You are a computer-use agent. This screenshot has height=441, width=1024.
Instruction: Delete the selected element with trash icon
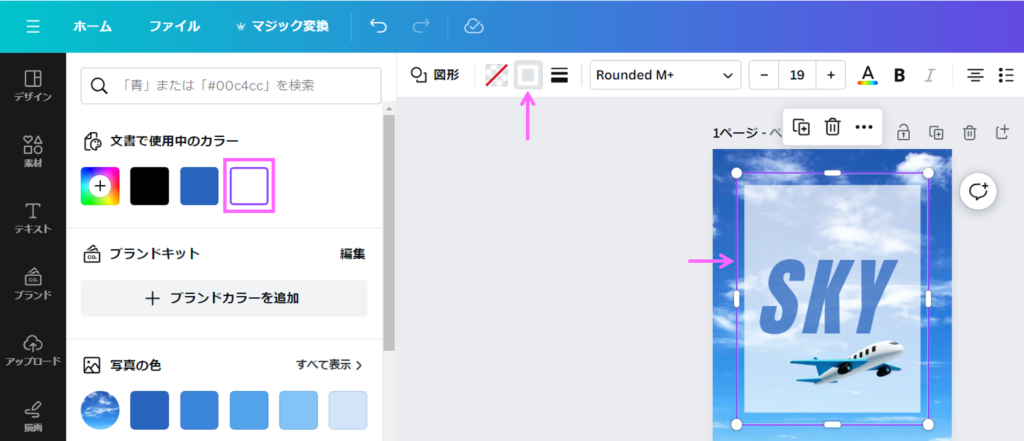832,127
